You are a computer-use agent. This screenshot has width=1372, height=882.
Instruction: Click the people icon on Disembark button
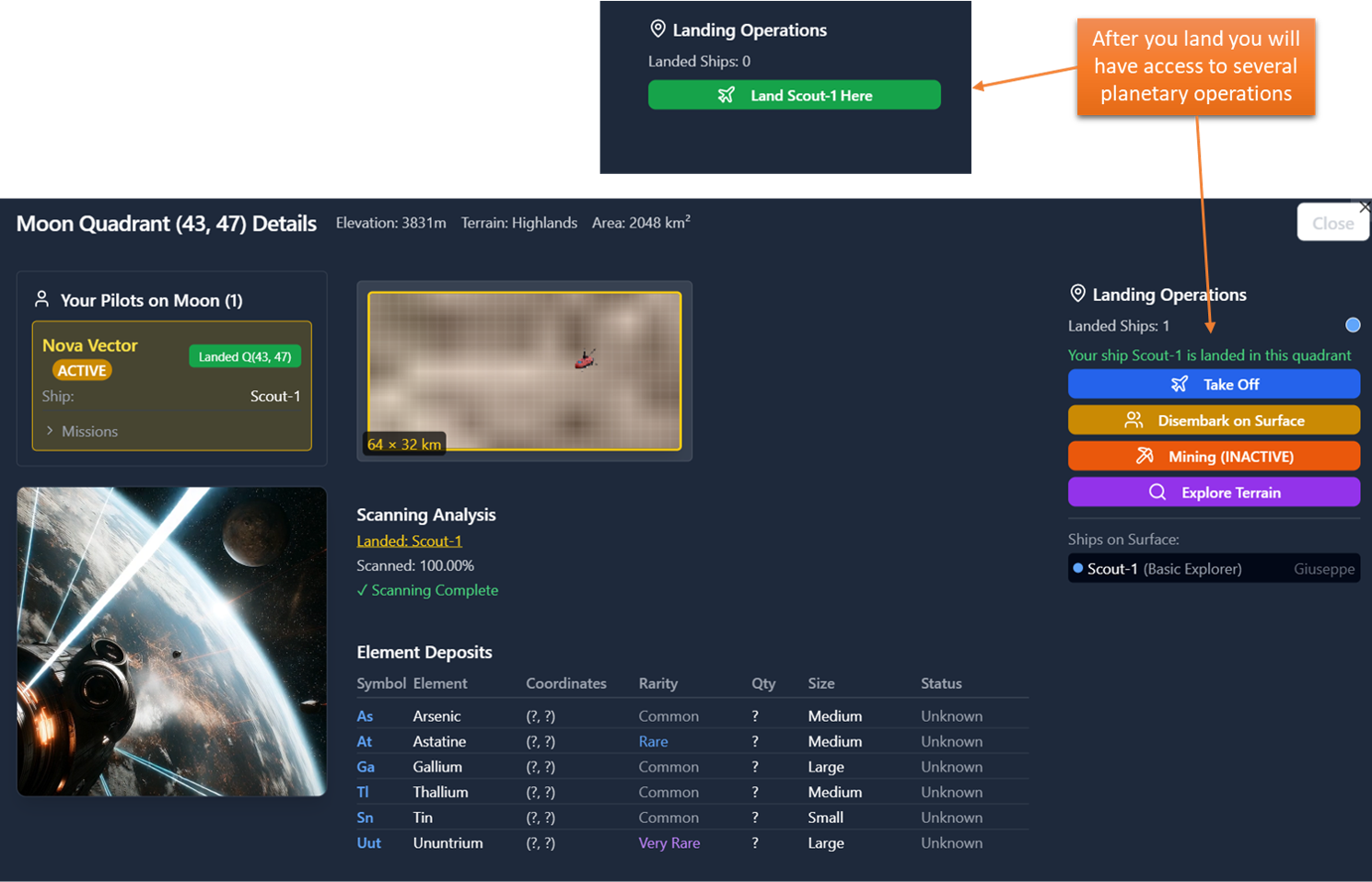[x=1134, y=420]
